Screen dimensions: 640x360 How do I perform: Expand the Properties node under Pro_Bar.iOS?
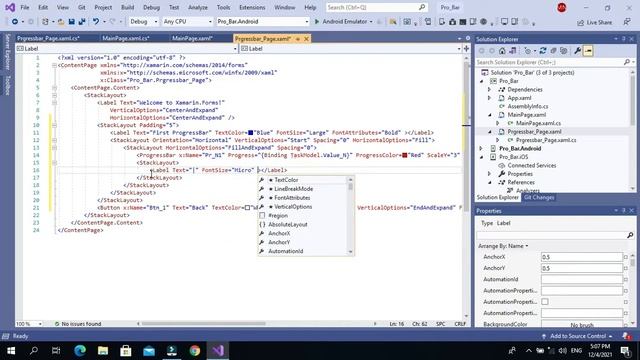[x=489, y=174]
